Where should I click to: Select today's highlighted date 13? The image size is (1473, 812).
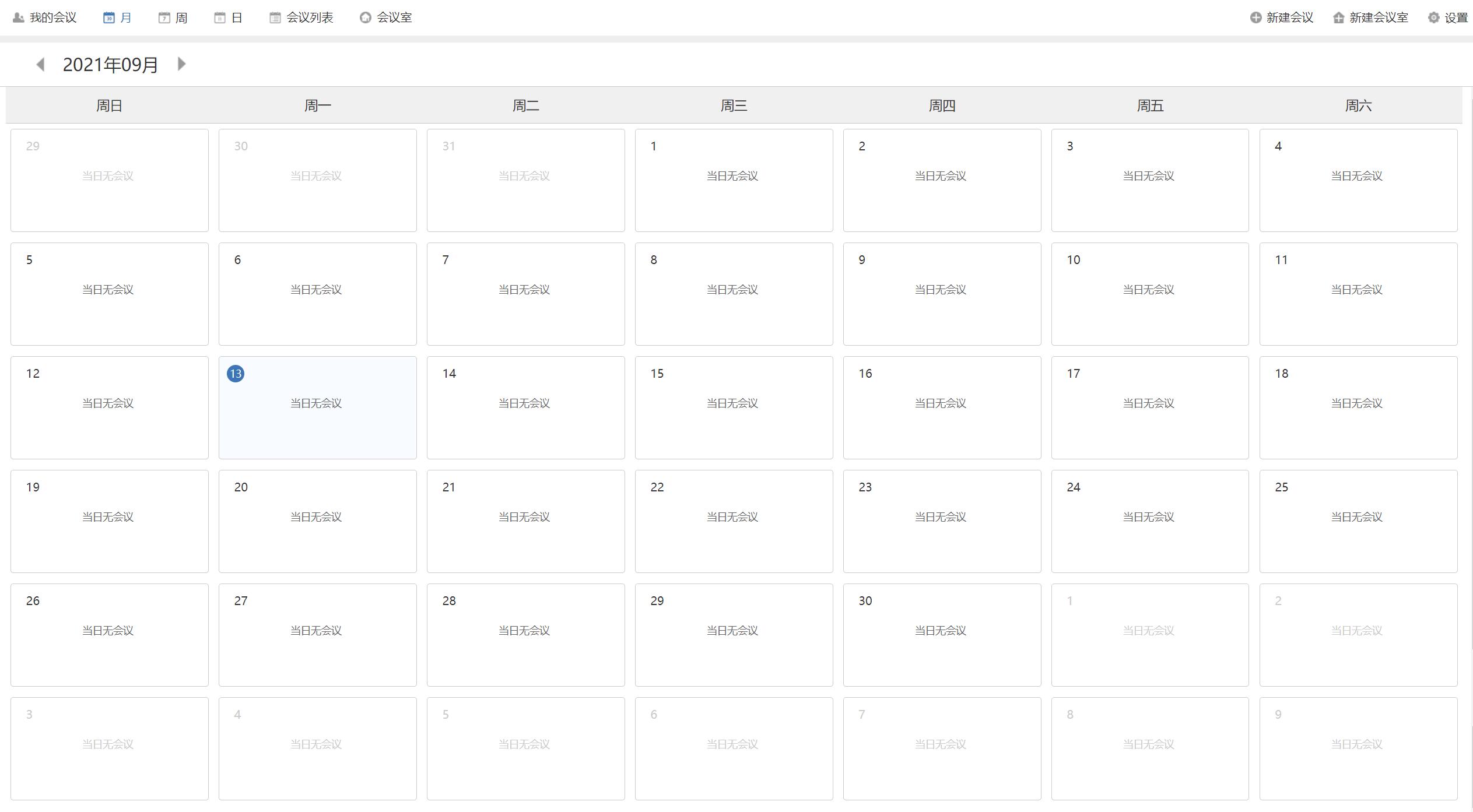coord(236,374)
